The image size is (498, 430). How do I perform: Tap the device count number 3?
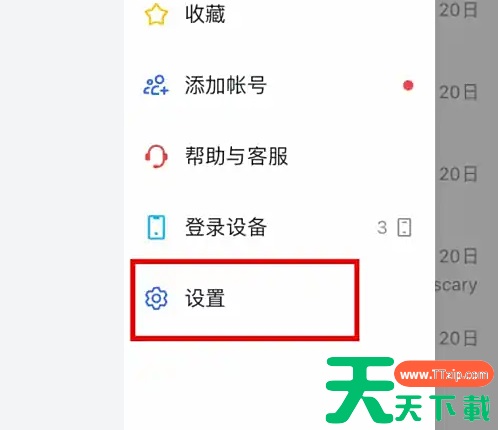pos(382,228)
